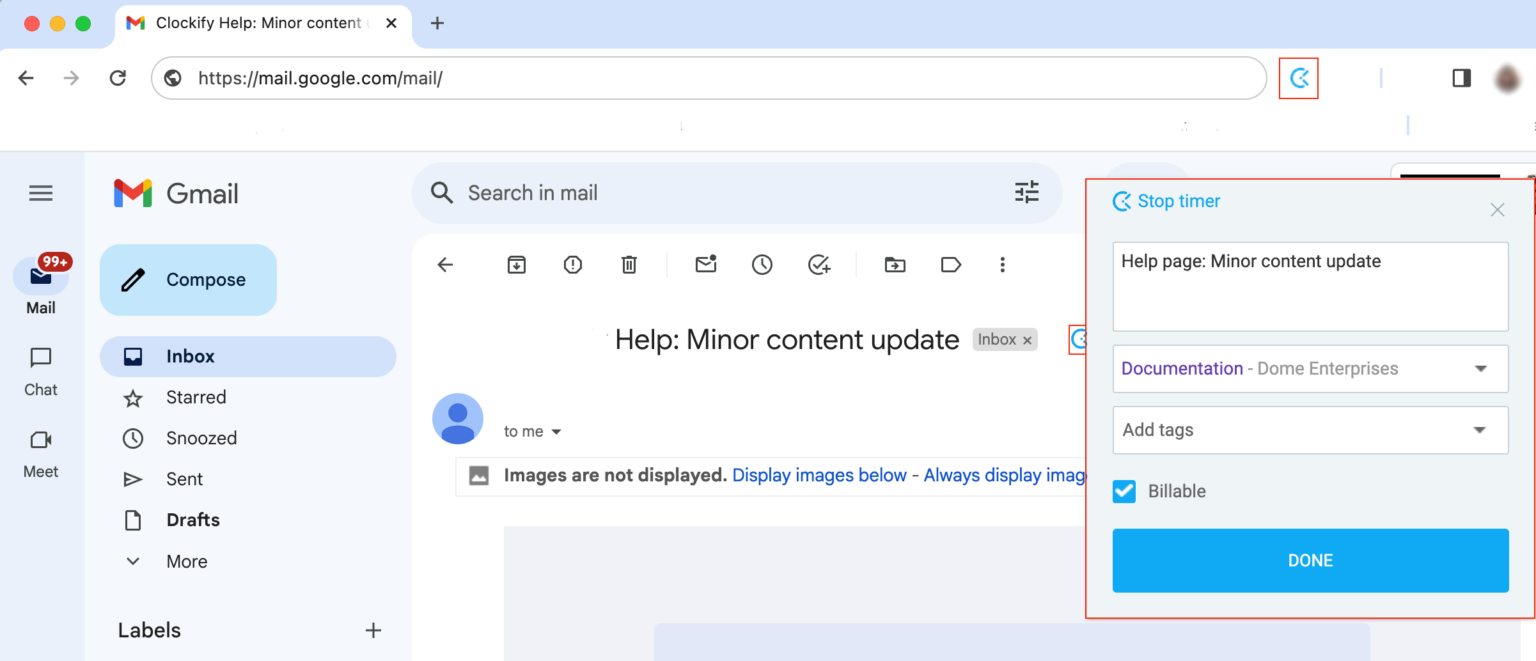Mark the email as unread

click(x=705, y=264)
